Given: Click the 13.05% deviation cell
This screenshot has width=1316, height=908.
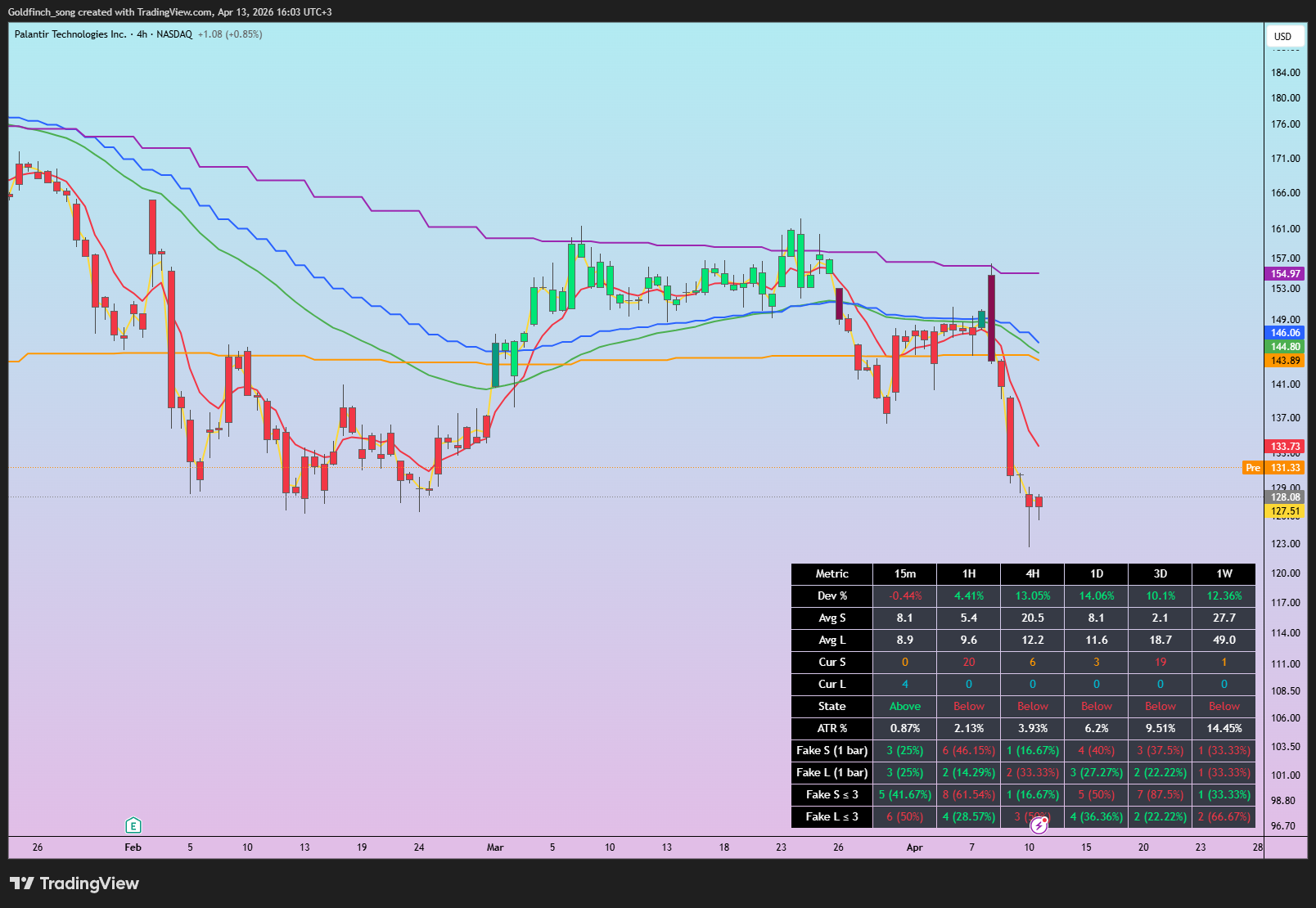Looking at the screenshot, I should click(1033, 596).
